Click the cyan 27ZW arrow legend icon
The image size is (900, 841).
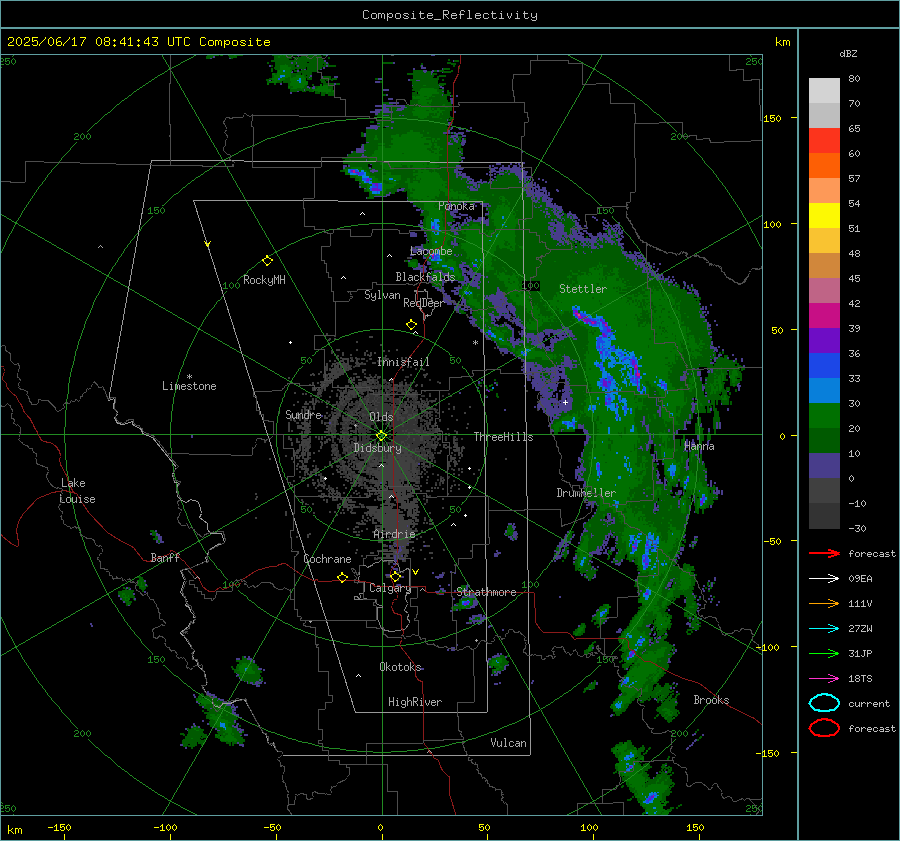[824, 628]
